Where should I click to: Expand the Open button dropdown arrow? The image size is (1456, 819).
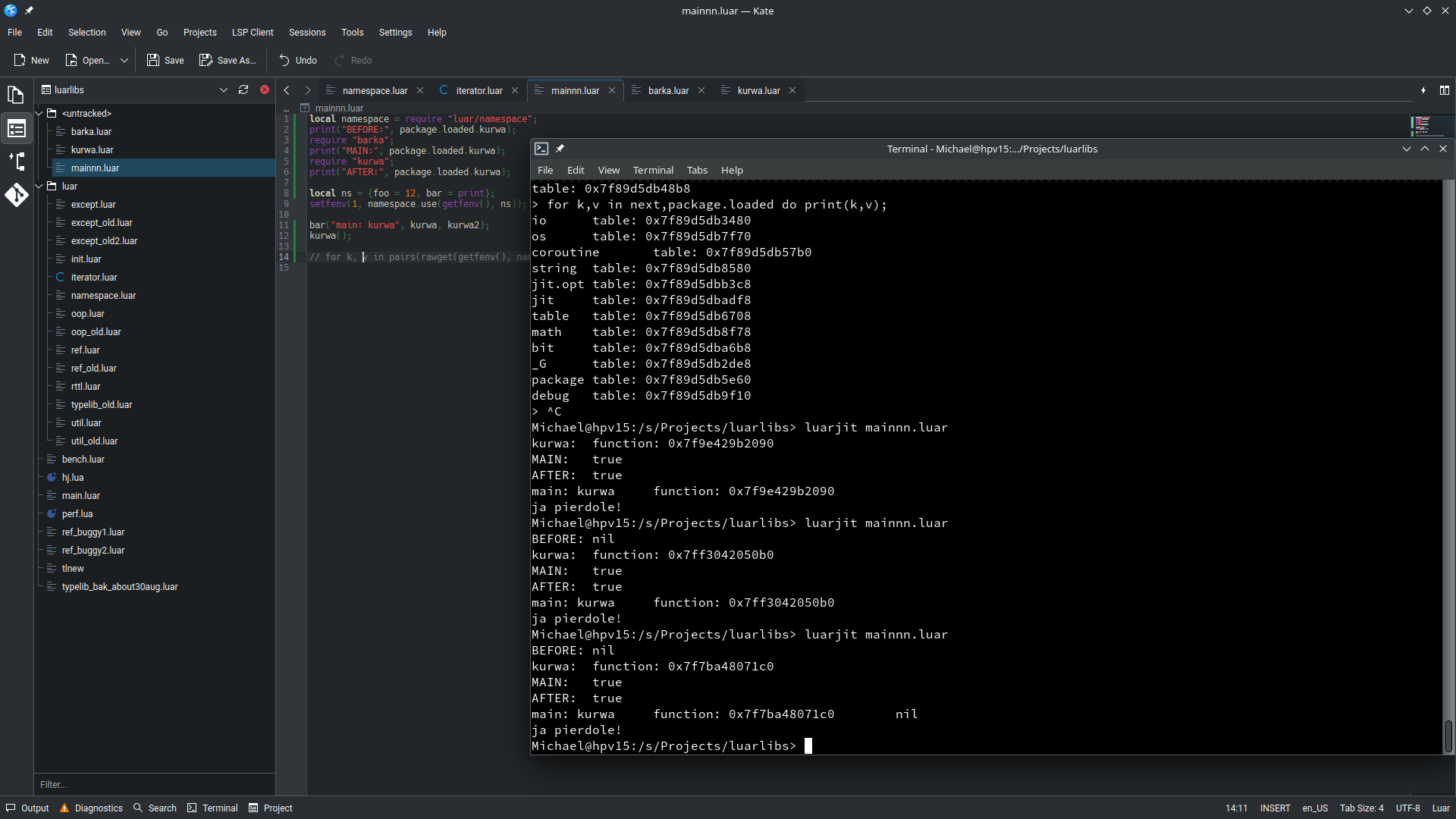(124, 60)
